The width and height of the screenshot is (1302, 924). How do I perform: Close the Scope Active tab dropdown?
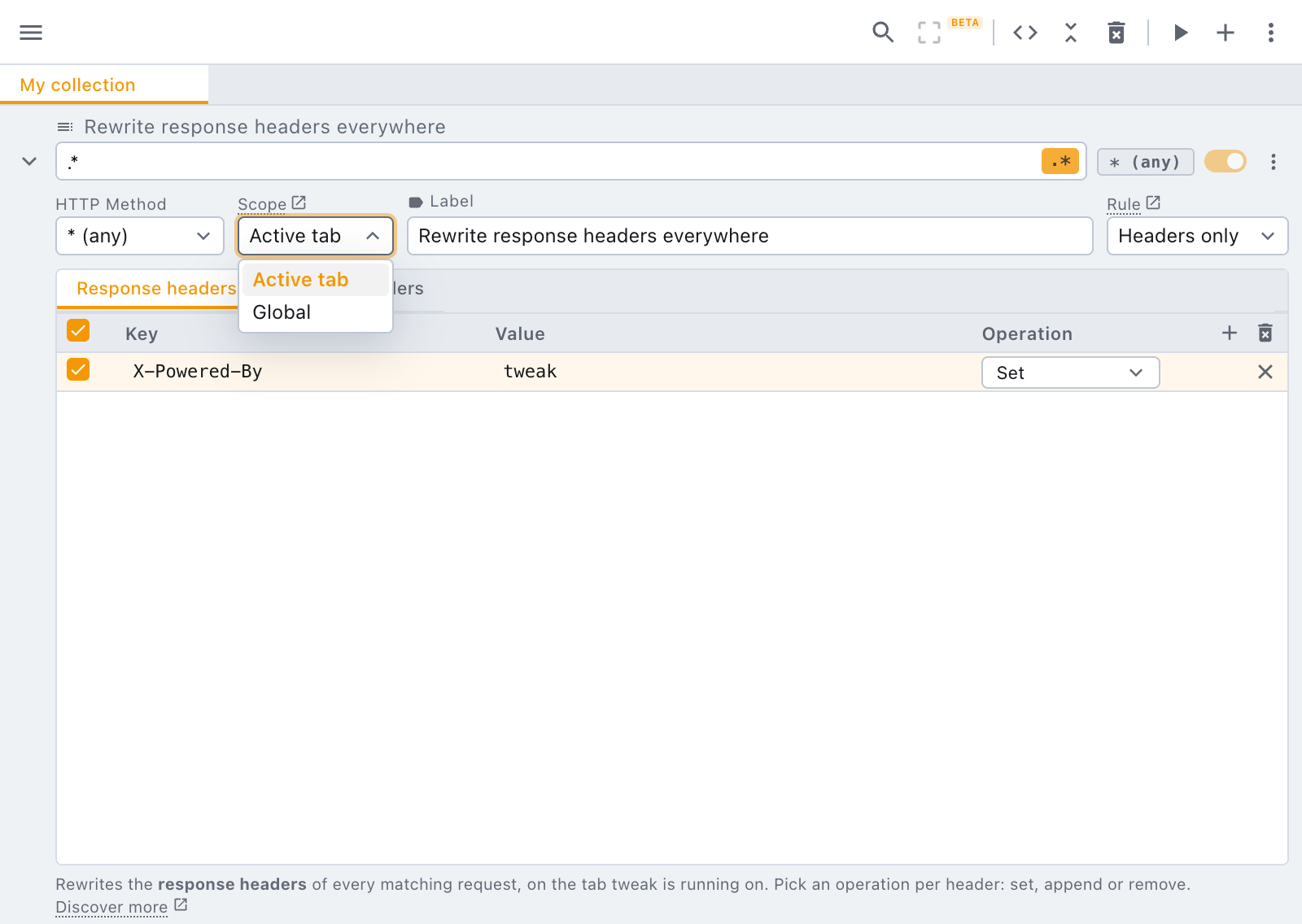(316, 236)
